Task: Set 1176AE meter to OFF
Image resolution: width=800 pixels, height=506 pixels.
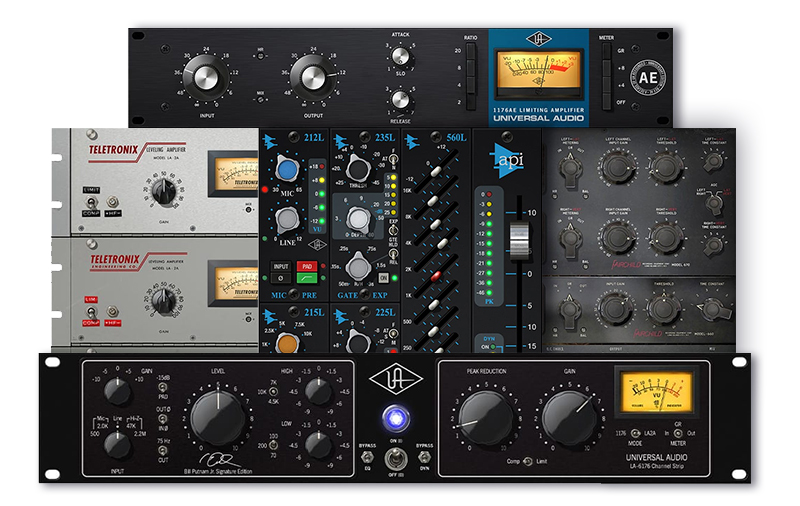Action: [x=606, y=103]
